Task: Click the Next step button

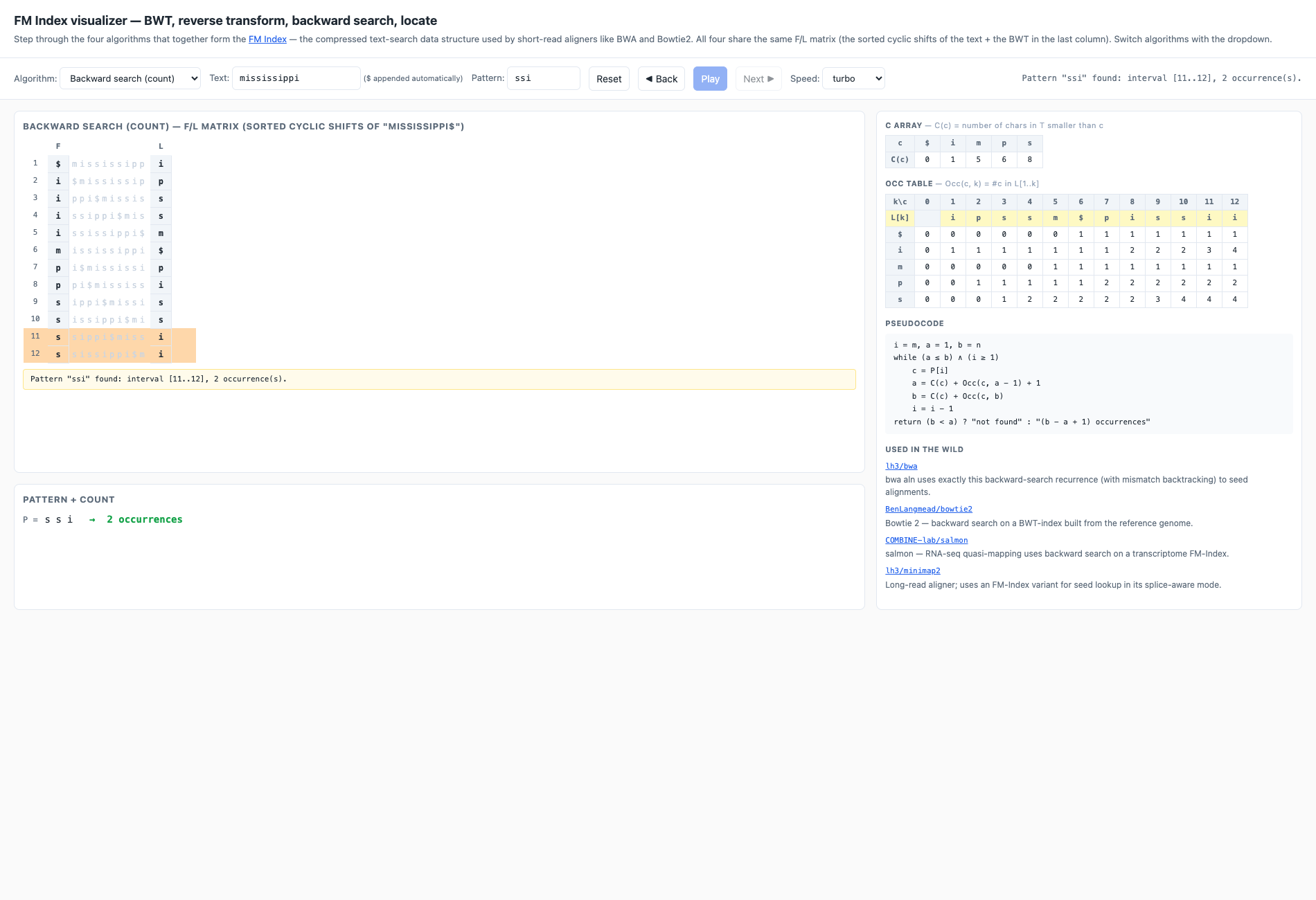Action: coord(758,79)
